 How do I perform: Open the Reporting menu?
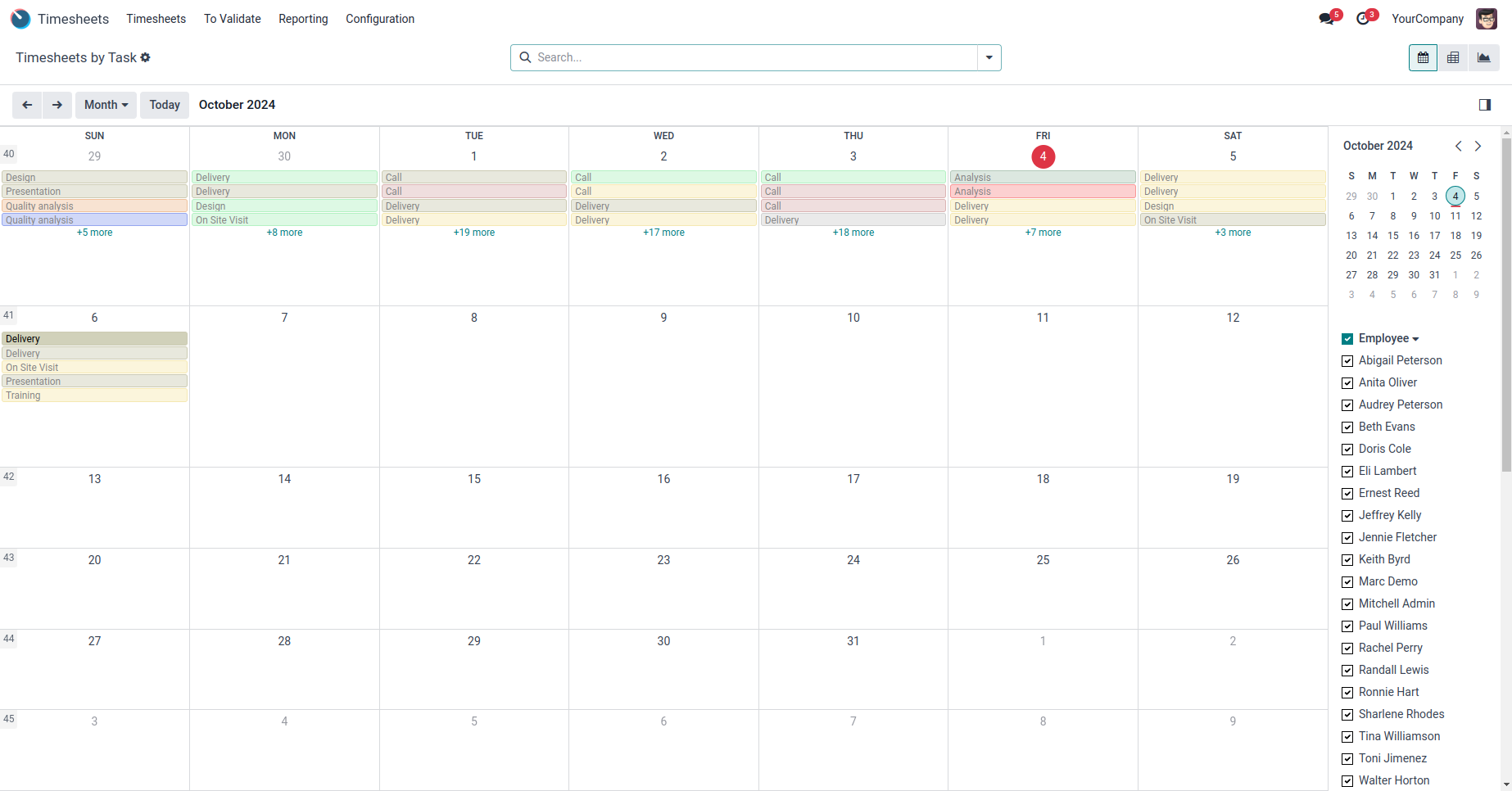[x=303, y=19]
